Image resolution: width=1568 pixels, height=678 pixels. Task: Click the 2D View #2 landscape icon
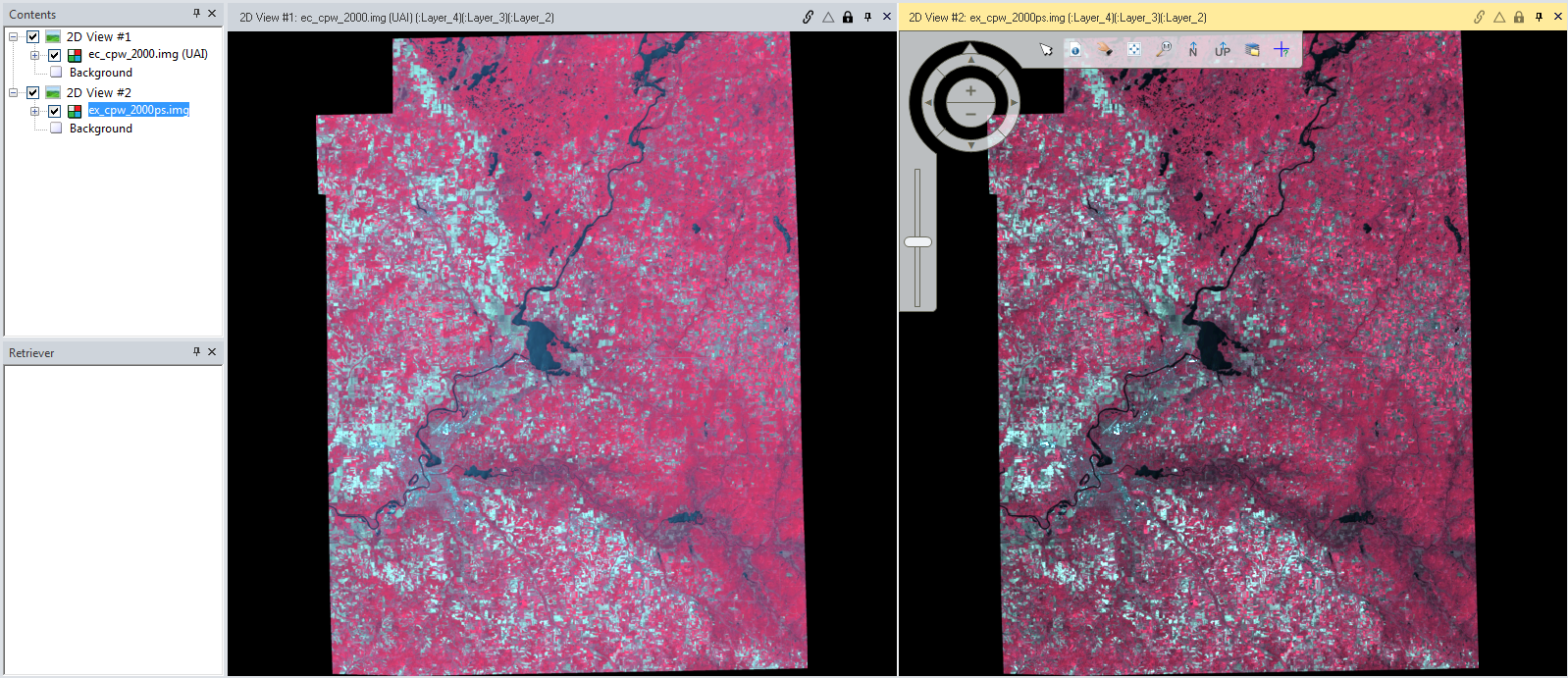click(53, 92)
